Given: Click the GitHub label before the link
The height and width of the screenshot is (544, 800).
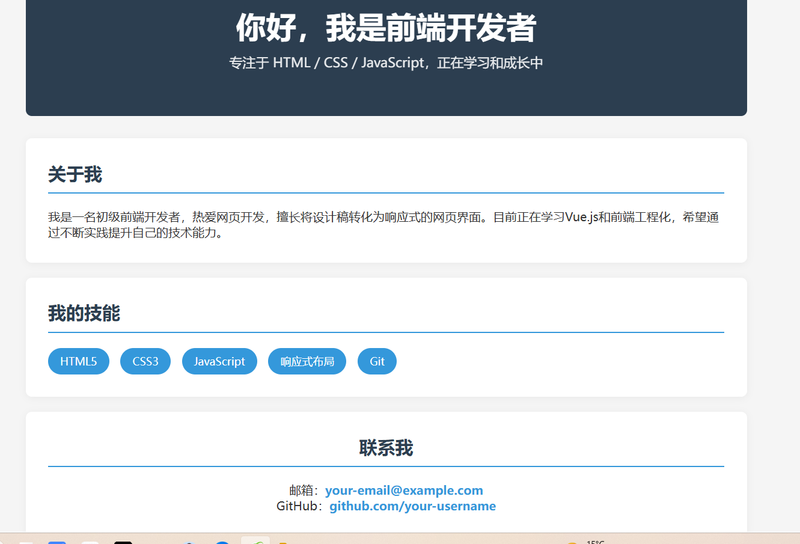Looking at the screenshot, I should pos(298,506).
